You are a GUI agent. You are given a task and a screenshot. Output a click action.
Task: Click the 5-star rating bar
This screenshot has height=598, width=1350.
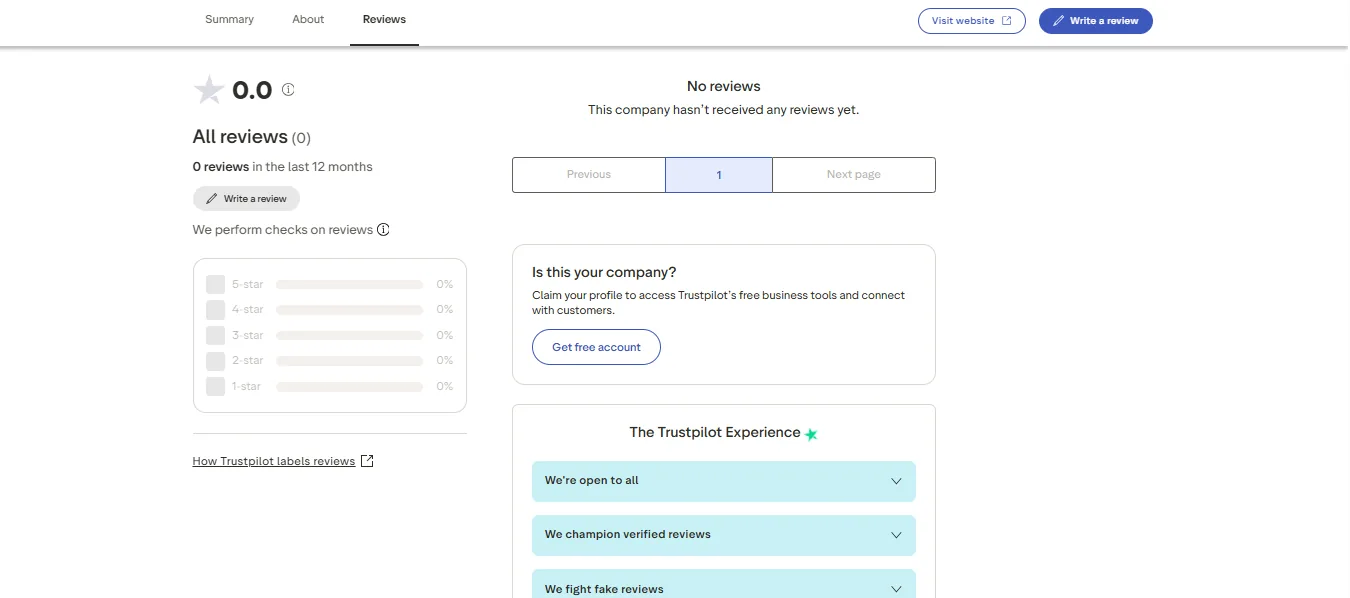350,285
